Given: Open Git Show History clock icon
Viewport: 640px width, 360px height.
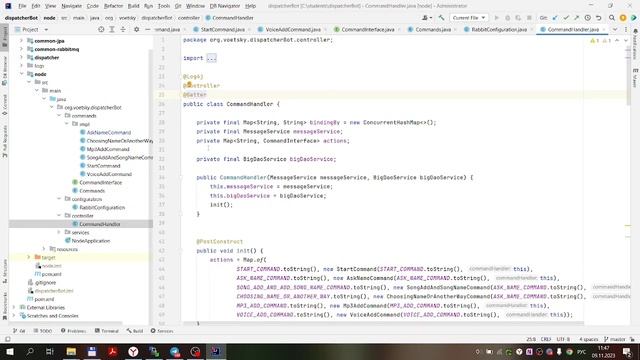Looking at the screenshot, I should tap(588, 18).
